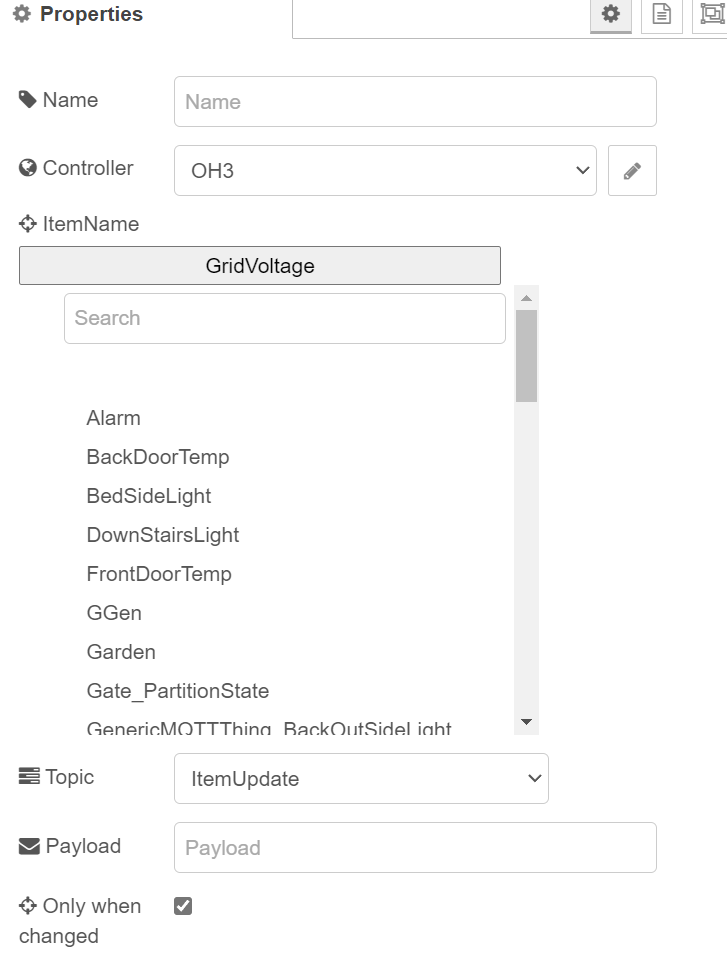Image resolution: width=727 pixels, height=961 pixels.
Task: Open the Controller OH3 dropdown
Action: (385, 171)
